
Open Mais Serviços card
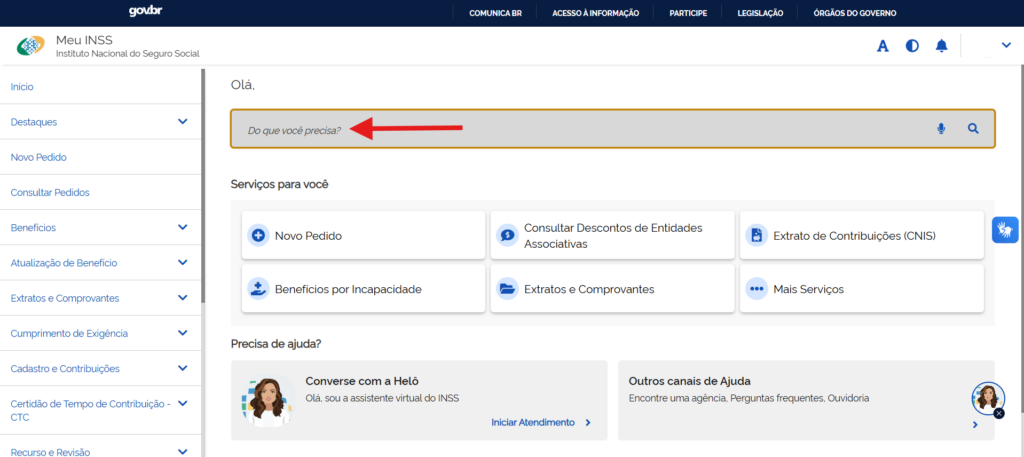coord(861,289)
